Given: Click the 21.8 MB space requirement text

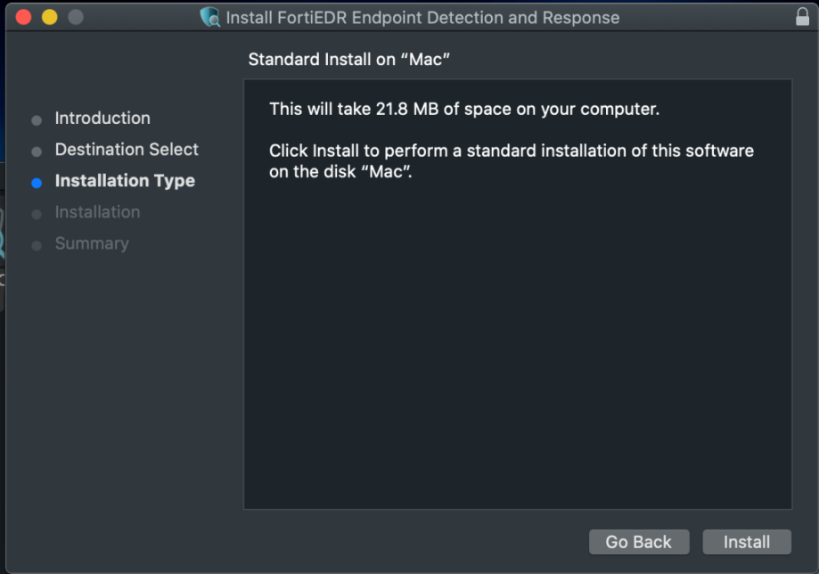Looking at the screenshot, I should [464, 109].
